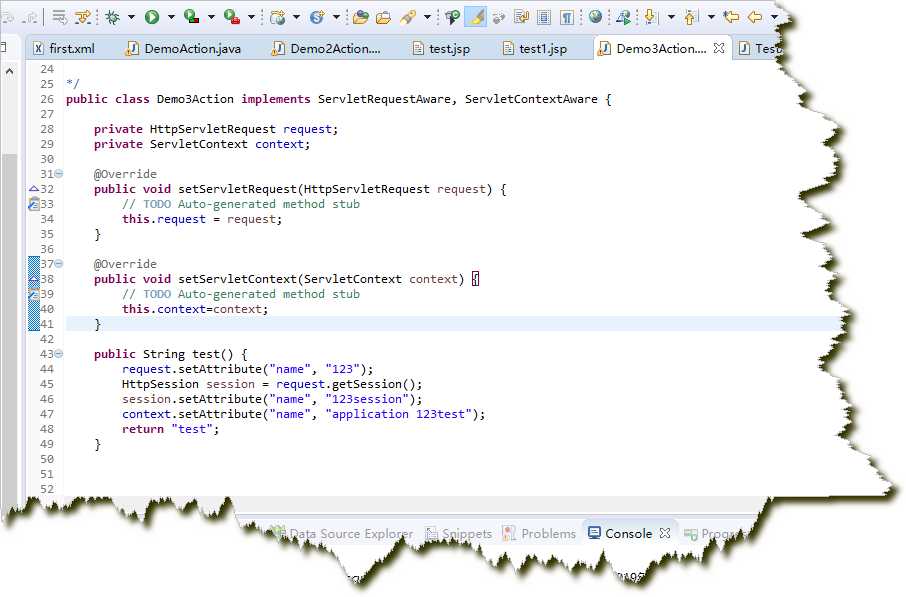Switch to first.xml tab
Image resolution: width=906 pixels, height=597 pixels.
(x=64, y=49)
